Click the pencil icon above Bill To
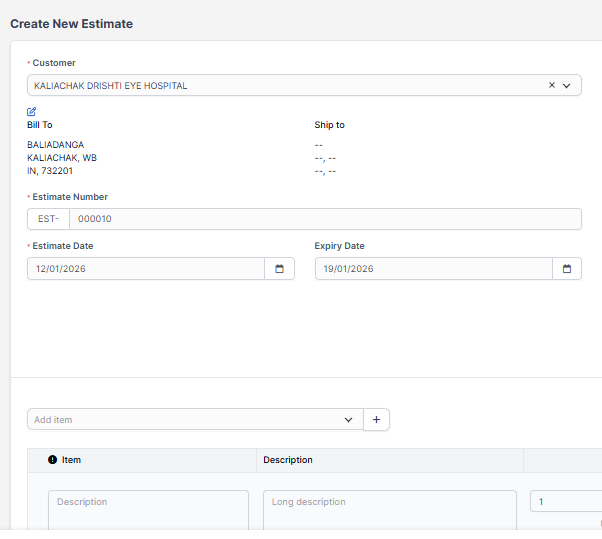This screenshot has width=602, height=539. [32, 112]
